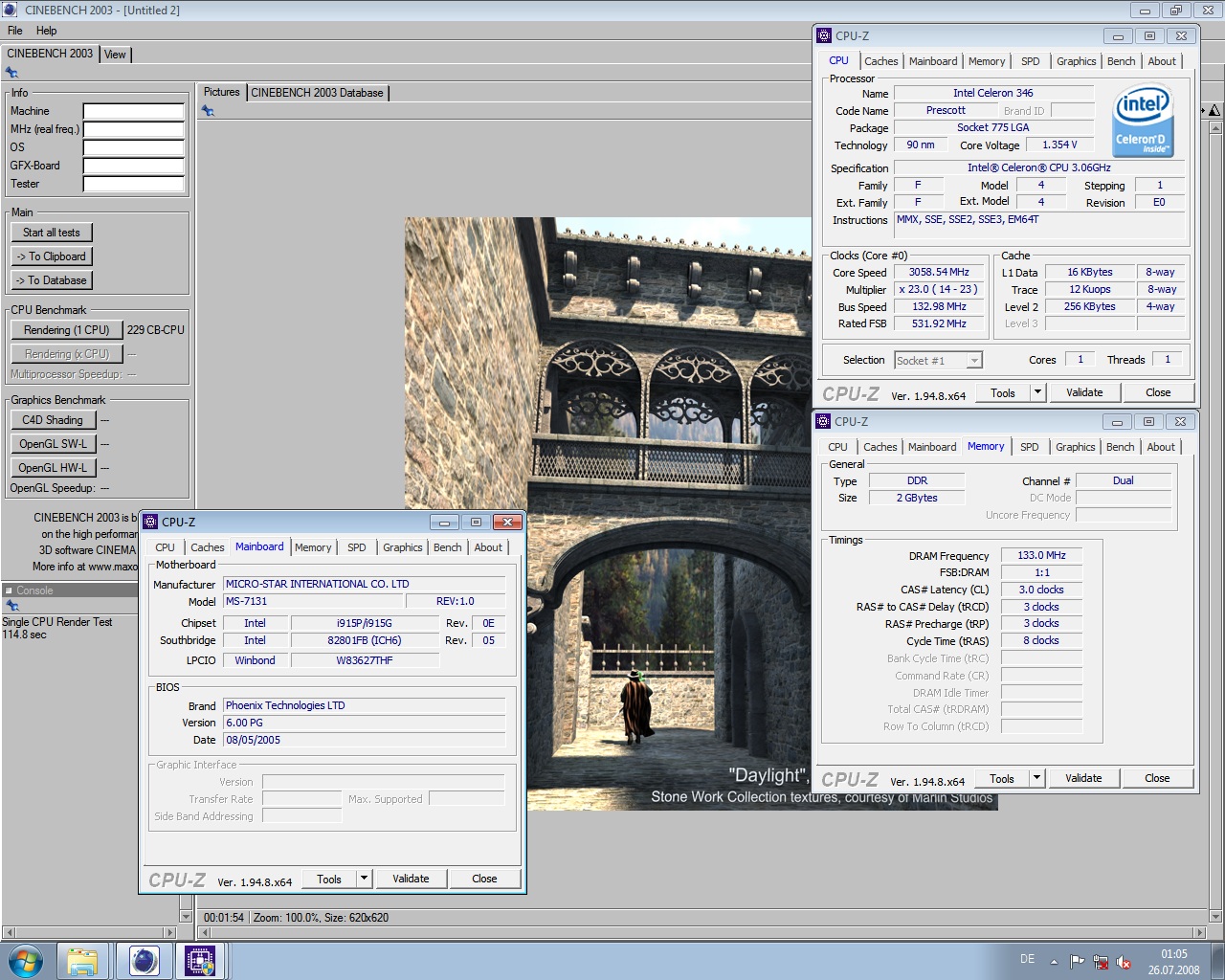Open the Socket #1 selection dropdown

tap(939, 361)
